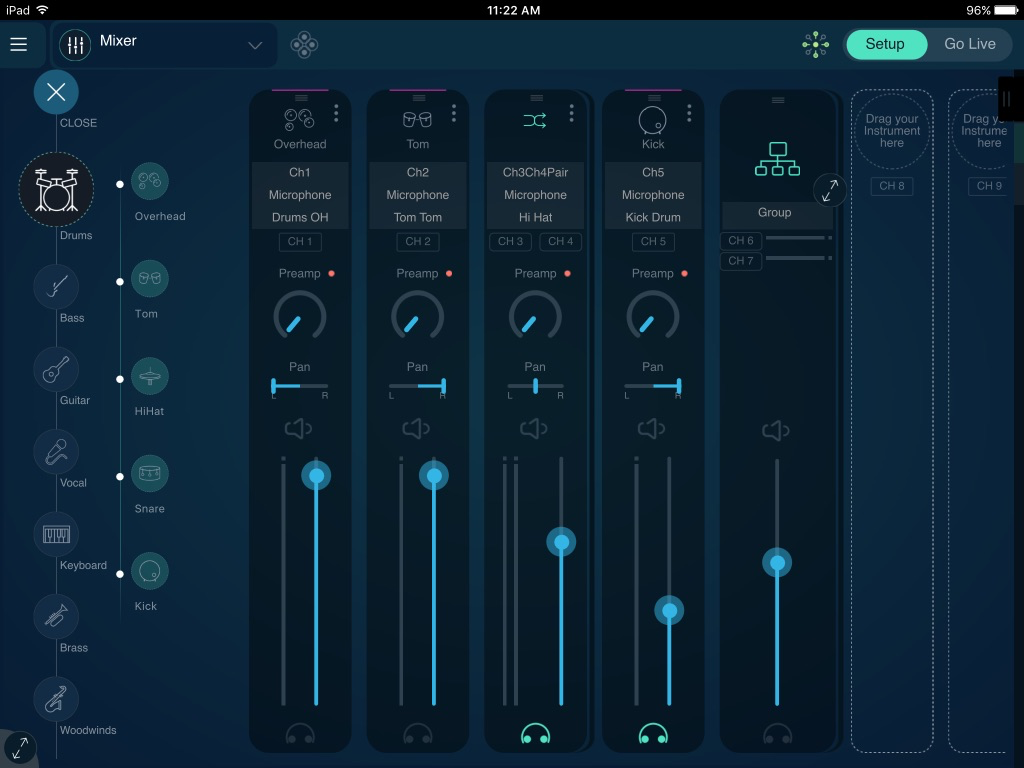Viewport: 1024px width, 768px height.
Task: Switch to Setup mode
Action: [886, 44]
